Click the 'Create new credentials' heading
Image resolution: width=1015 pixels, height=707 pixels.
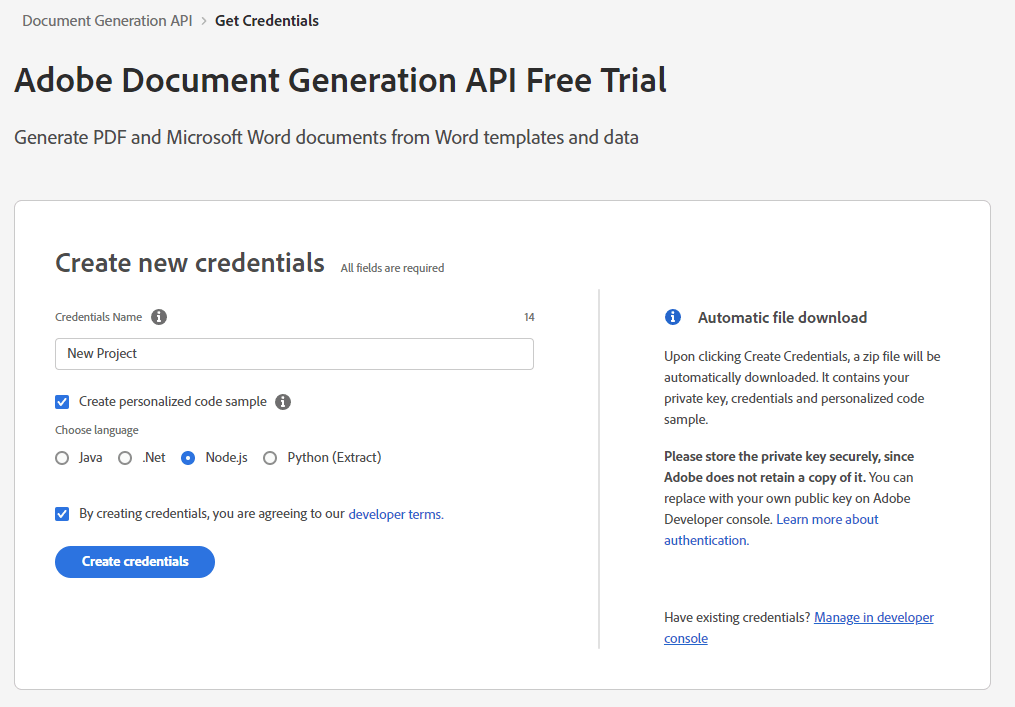click(x=190, y=263)
